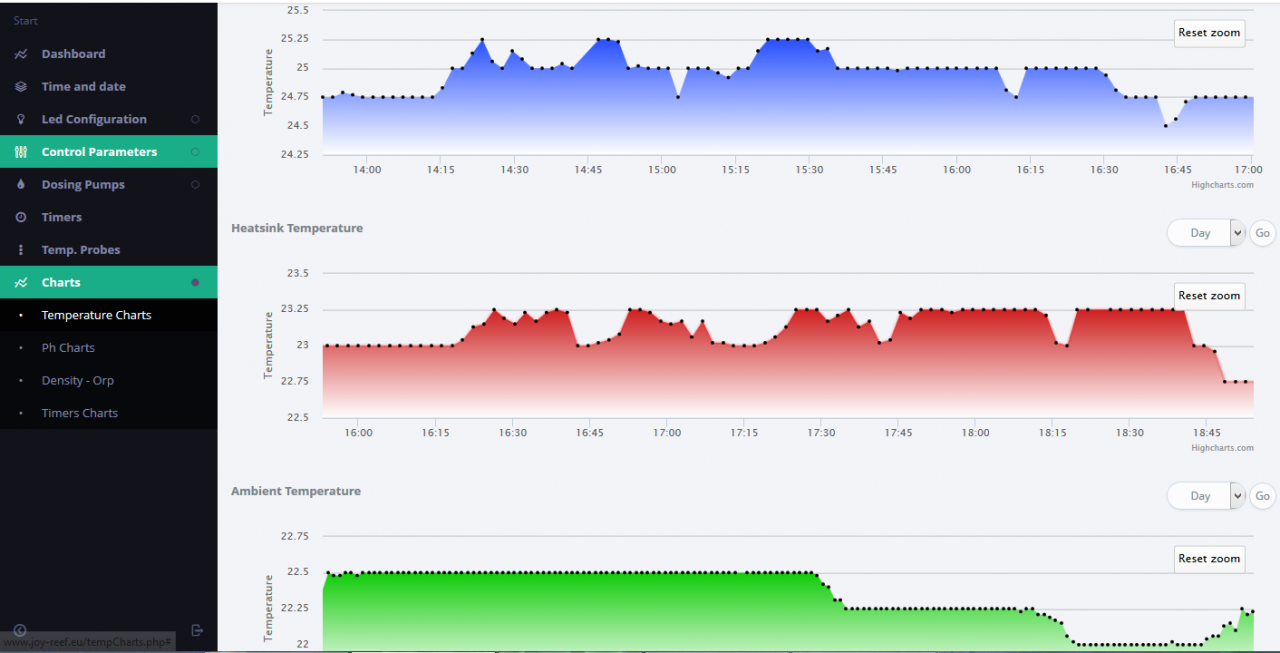Open the Timers Charts submenu item
The image size is (1280, 653).
click(79, 413)
